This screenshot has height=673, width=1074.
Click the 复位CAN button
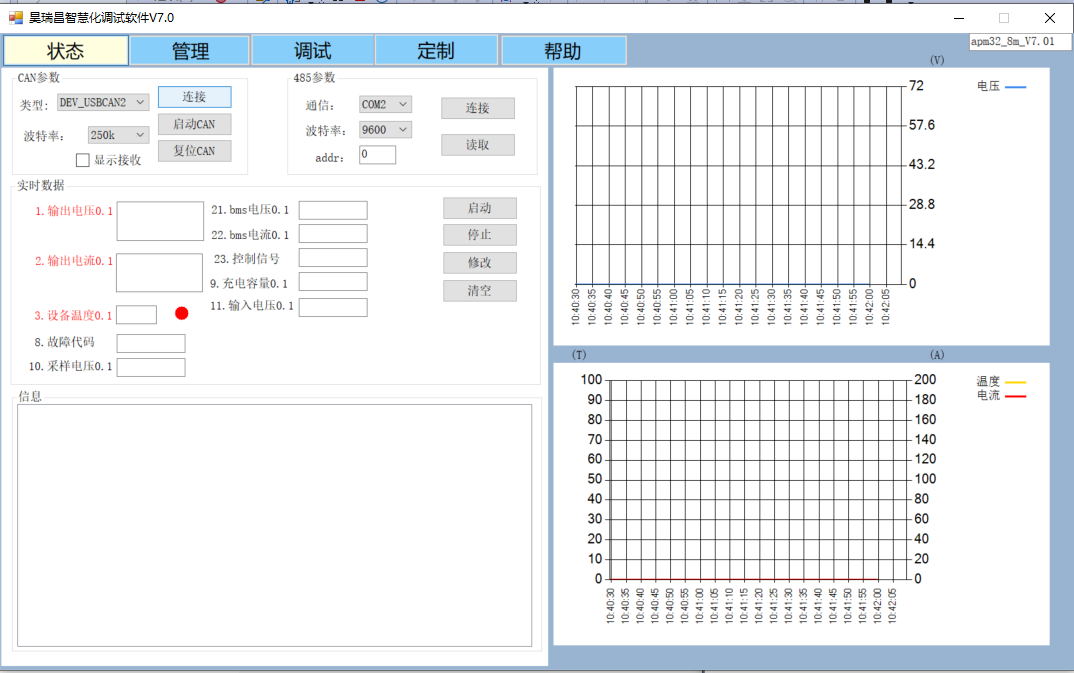pos(194,151)
